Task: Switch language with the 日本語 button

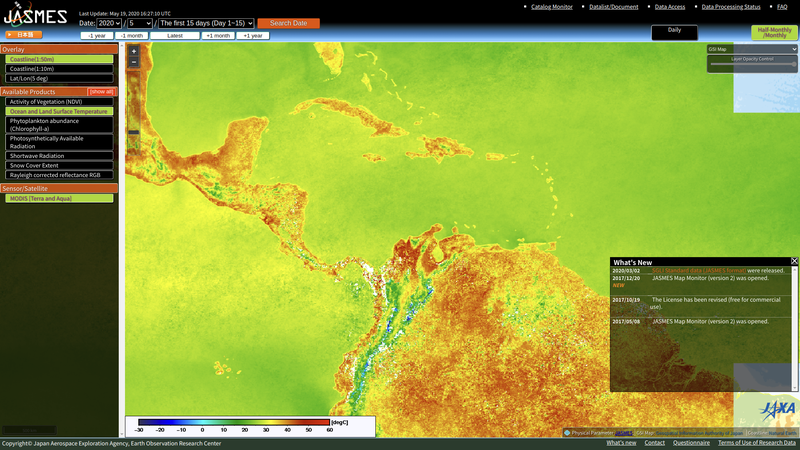Action: [24, 35]
